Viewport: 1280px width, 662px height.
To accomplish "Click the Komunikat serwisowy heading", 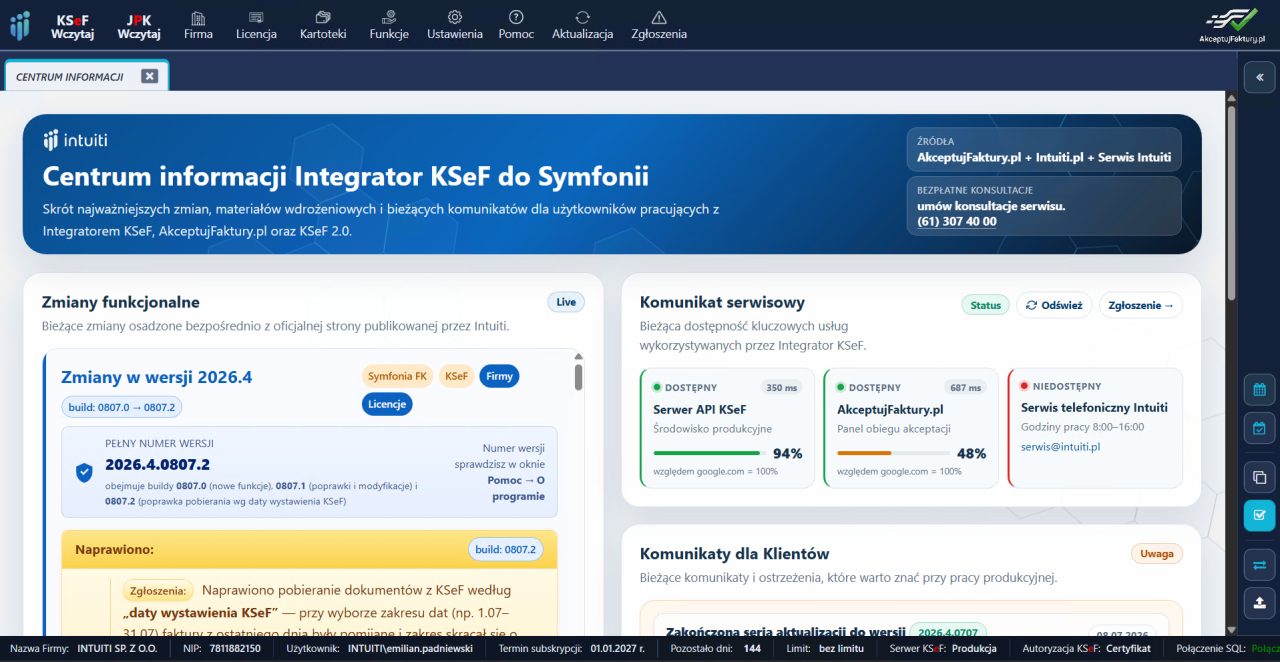I will 722,302.
